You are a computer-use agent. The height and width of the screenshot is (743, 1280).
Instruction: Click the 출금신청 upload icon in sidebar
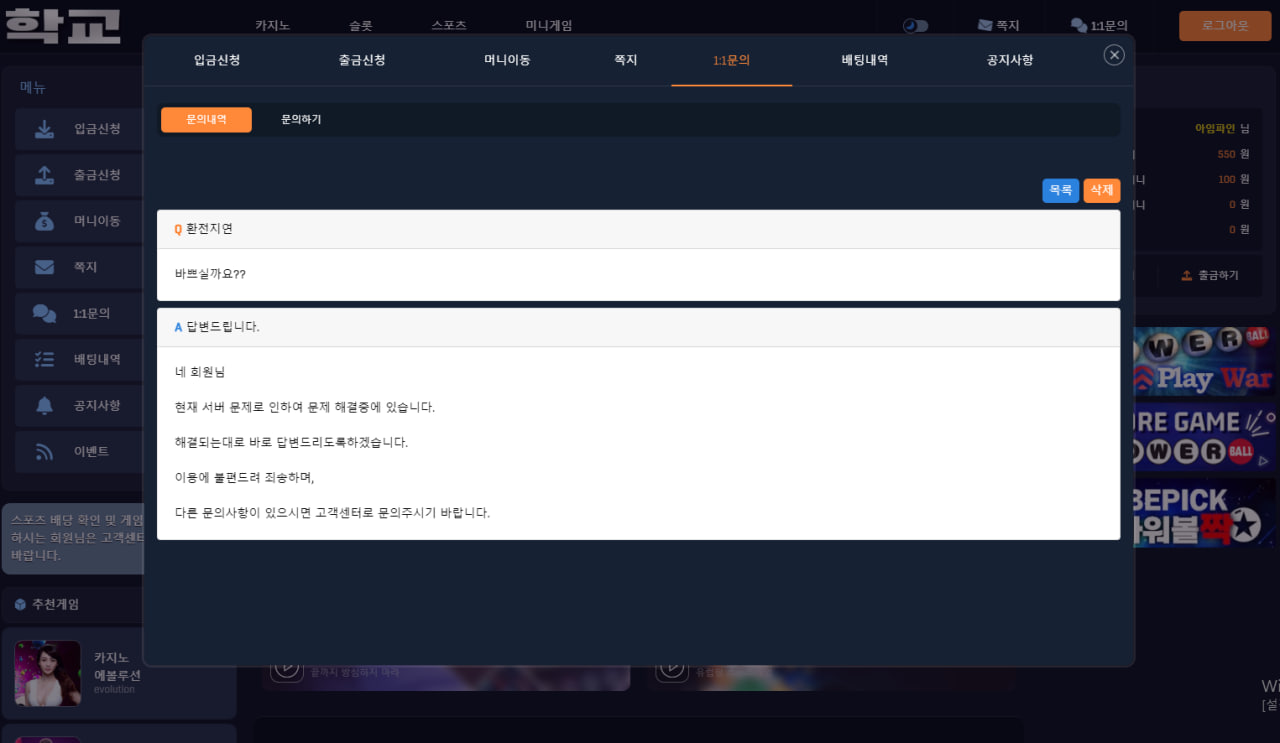click(x=44, y=175)
